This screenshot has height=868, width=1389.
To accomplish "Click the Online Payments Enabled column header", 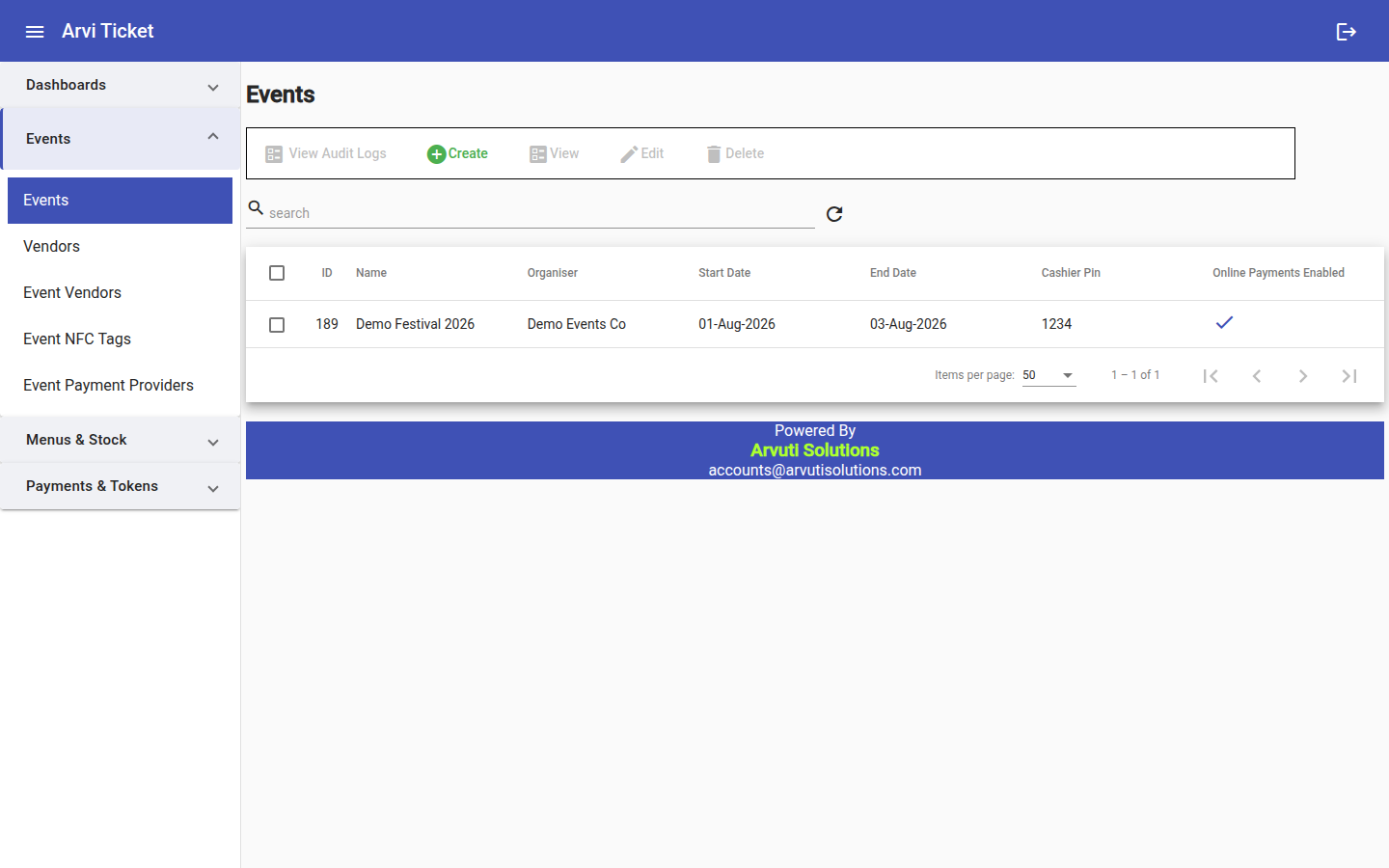I will coord(1278,273).
